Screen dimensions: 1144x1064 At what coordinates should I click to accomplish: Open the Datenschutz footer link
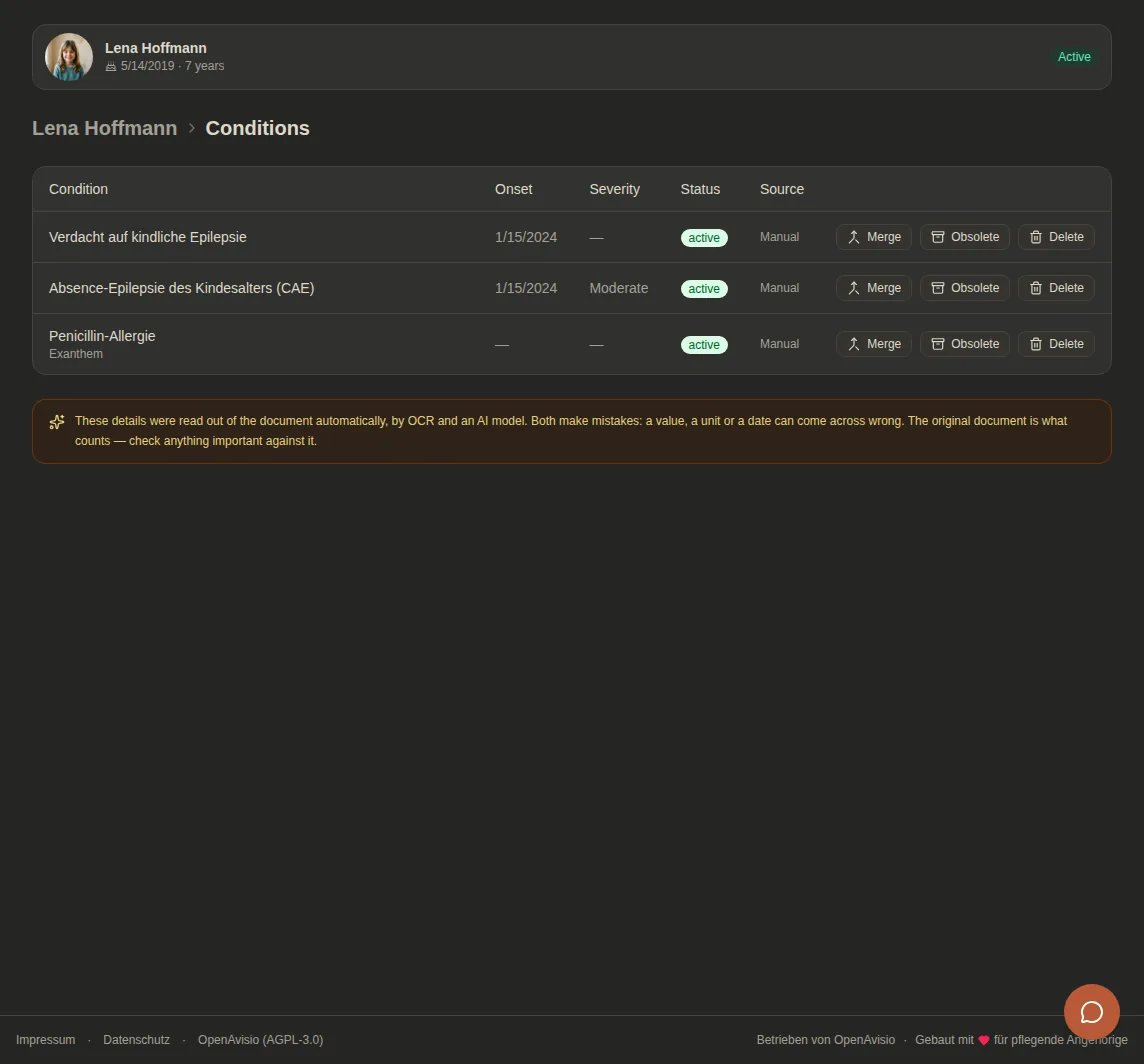[136, 1040]
